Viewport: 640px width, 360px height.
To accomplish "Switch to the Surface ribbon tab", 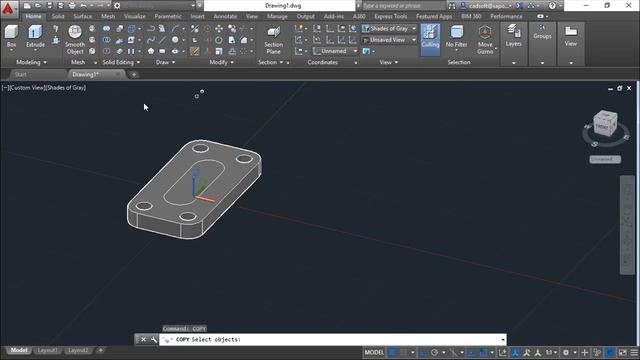I will pyautogui.click(x=82, y=16).
